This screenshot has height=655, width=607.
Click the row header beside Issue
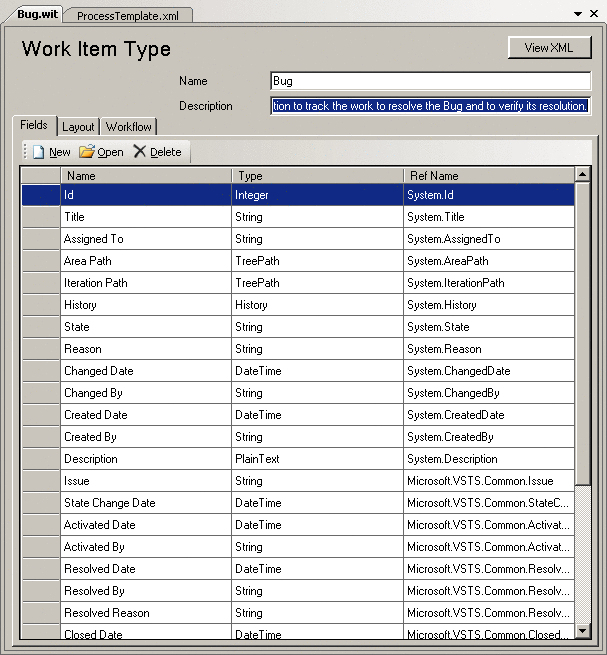tap(41, 481)
